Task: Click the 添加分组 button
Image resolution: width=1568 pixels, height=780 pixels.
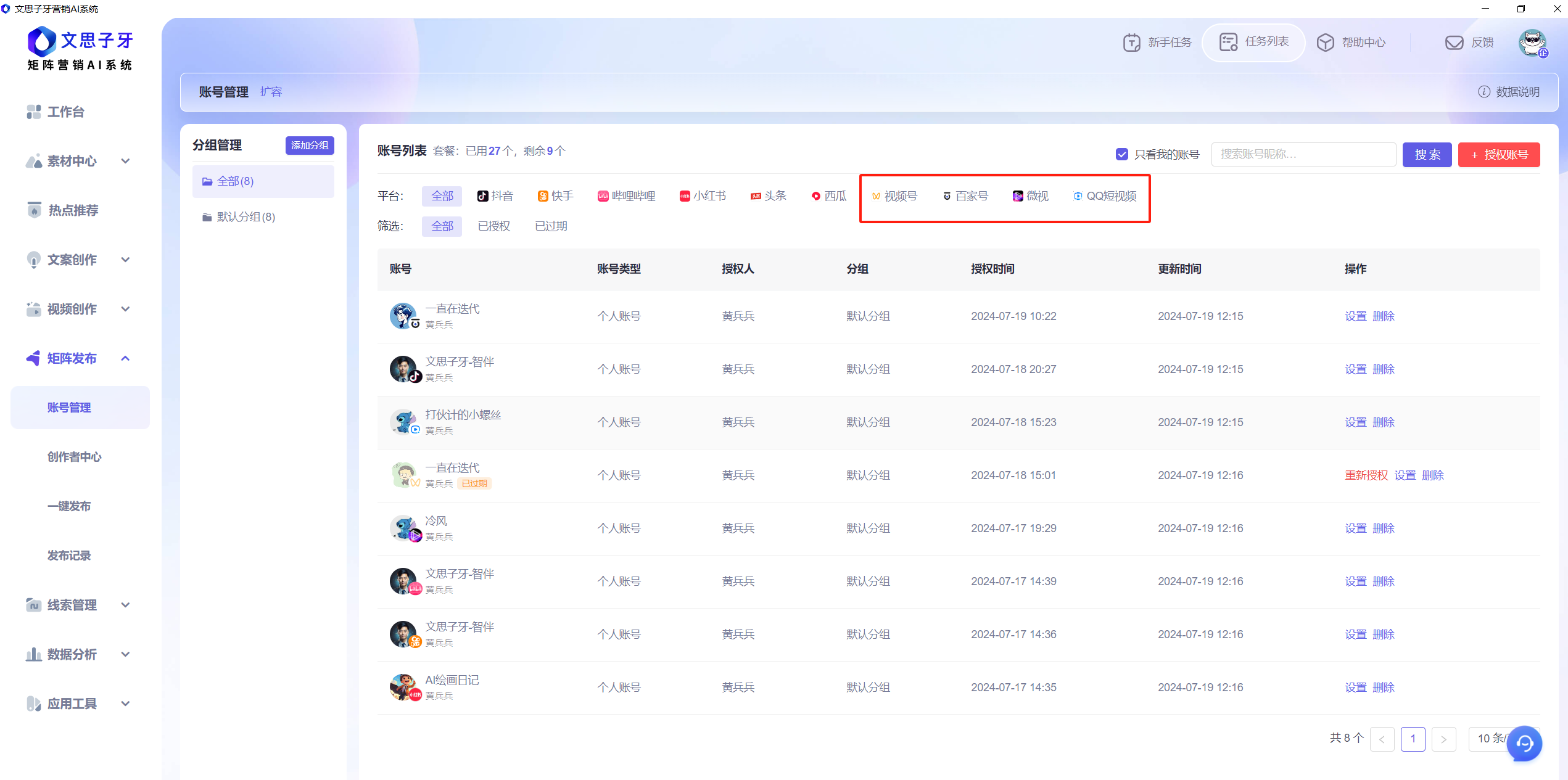Action: tap(310, 146)
